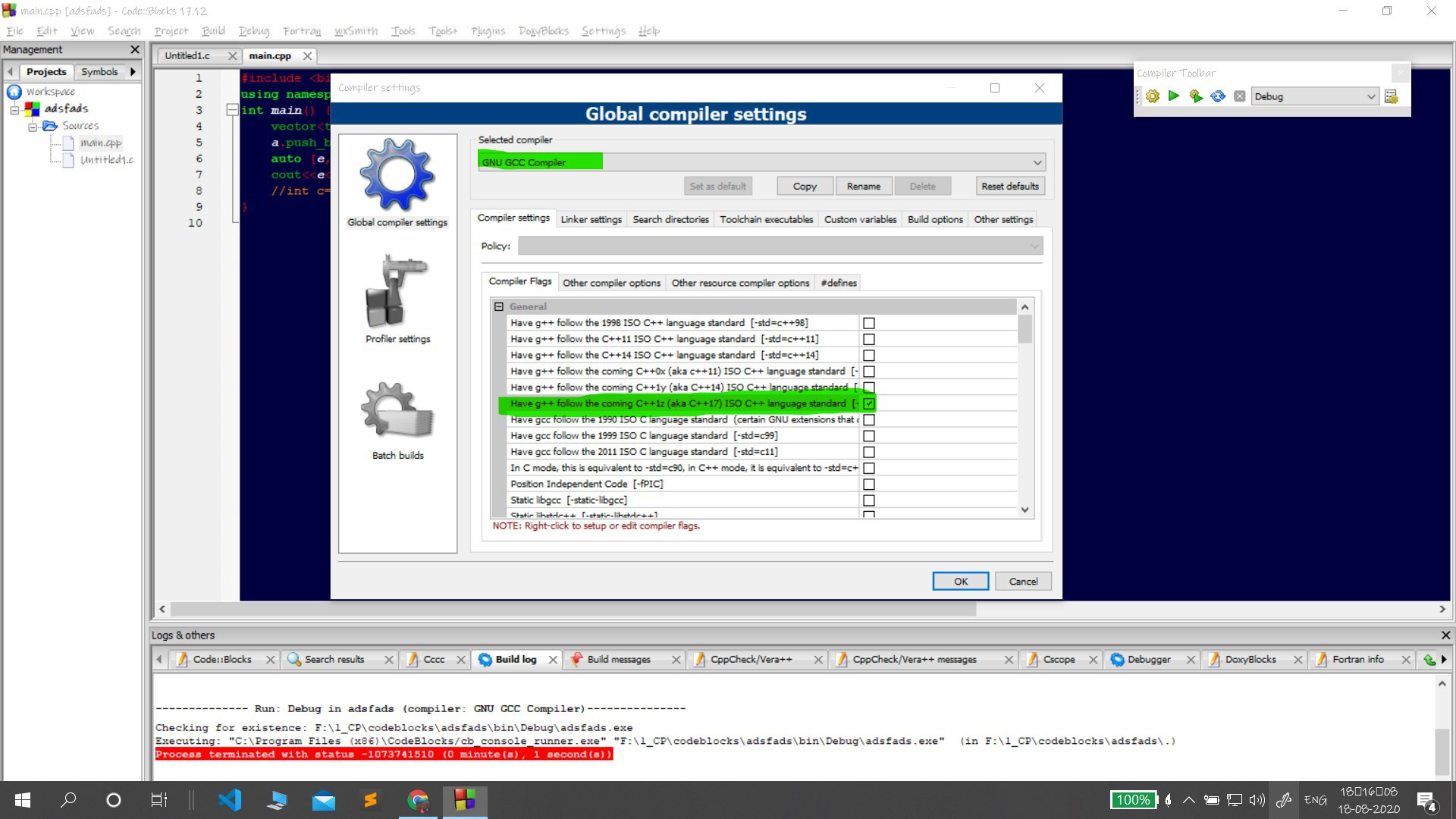This screenshot has height=819, width=1456.
Task: Switch to the Untitled1.c editor tab
Action: point(187,56)
